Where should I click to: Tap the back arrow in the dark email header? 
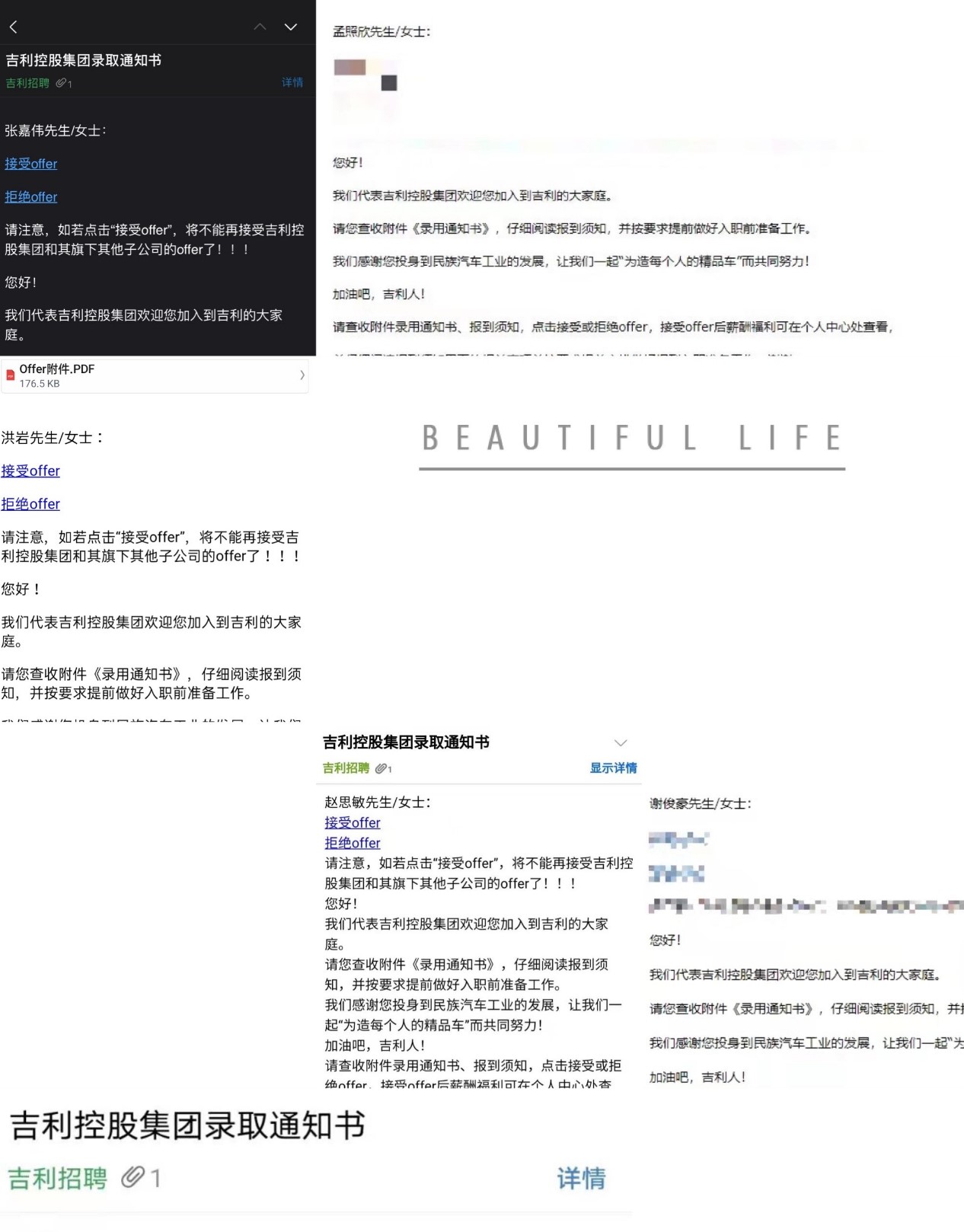(14, 27)
